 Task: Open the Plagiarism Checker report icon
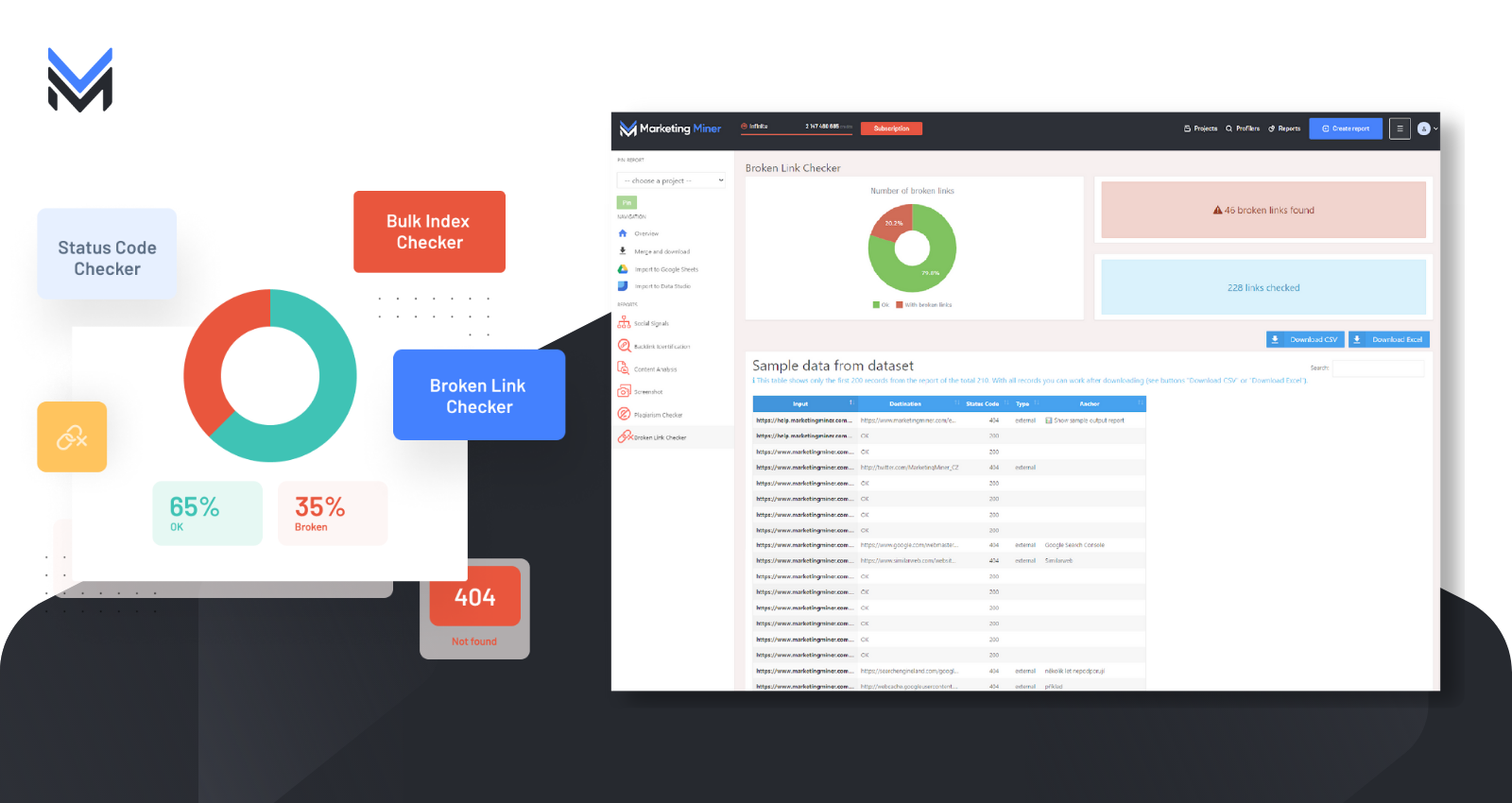pos(624,414)
